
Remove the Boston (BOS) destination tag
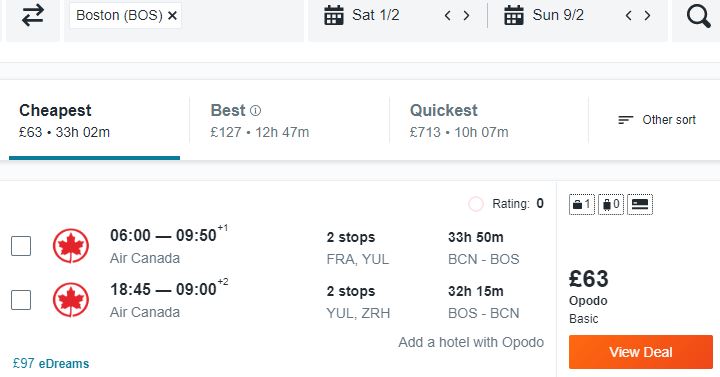pos(173,16)
